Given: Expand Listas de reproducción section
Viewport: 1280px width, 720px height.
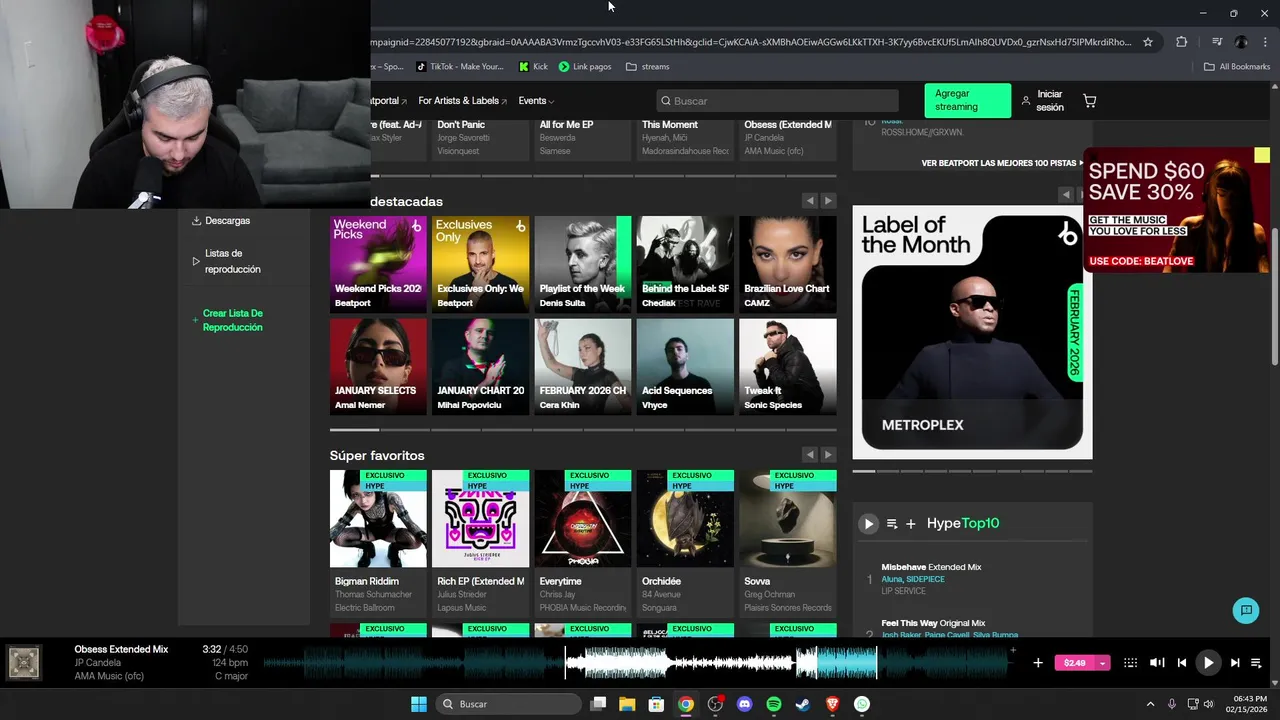Looking at the screenshot, I should pyautogui.click(x=196, y=261).
